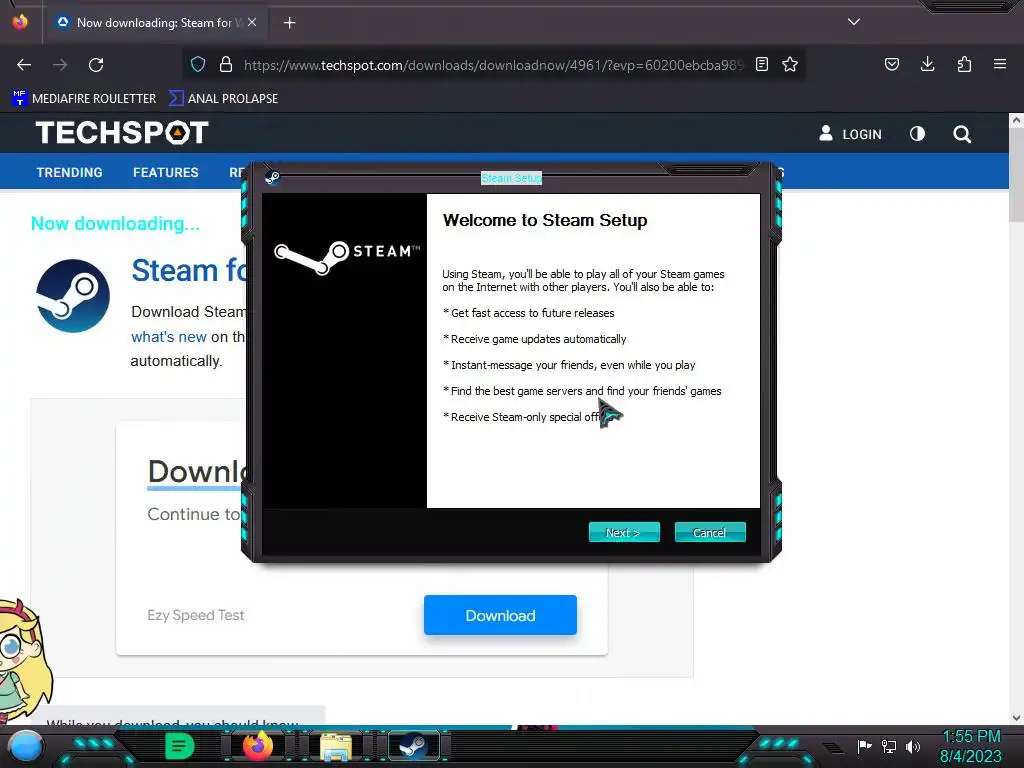Open the TRENDING menu item
1024x768 pixels.
[x=69, y=172]
